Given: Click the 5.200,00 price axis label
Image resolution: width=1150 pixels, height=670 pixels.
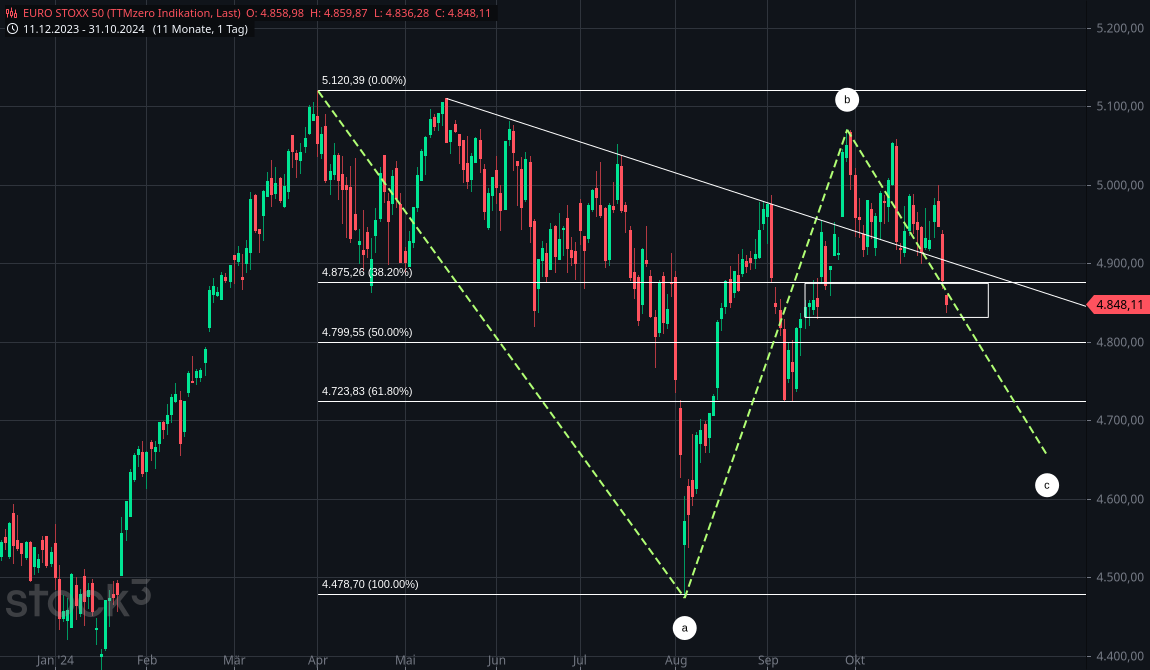Looking at the screenshot, I should coord(1120,28).
